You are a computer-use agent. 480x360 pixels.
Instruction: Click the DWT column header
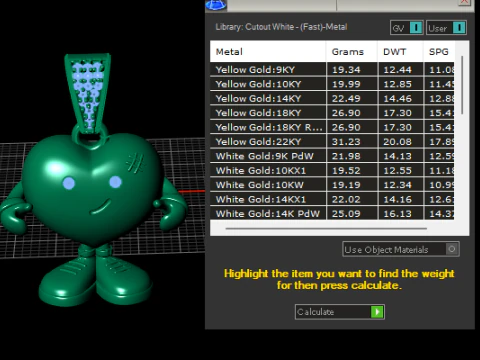tap(401, 52)
